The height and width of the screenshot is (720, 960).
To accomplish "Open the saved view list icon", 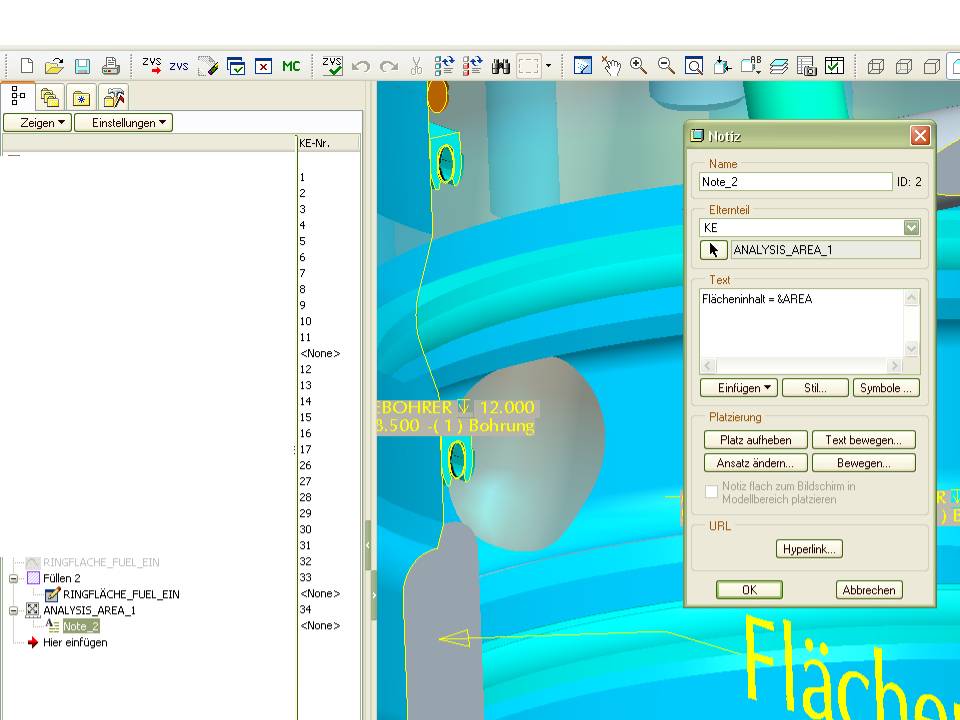I will pyautogui.click(x=751, y=66).
